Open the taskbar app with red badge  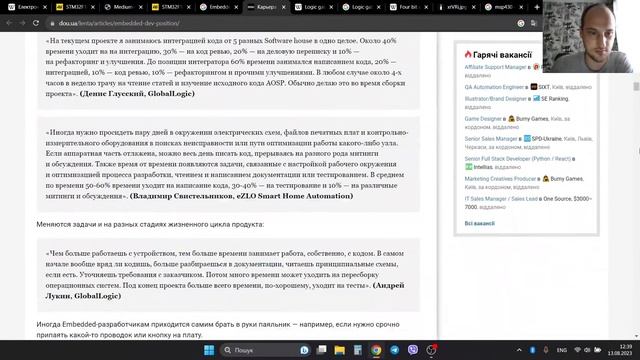pyautogui.click(x=431, y=350)
